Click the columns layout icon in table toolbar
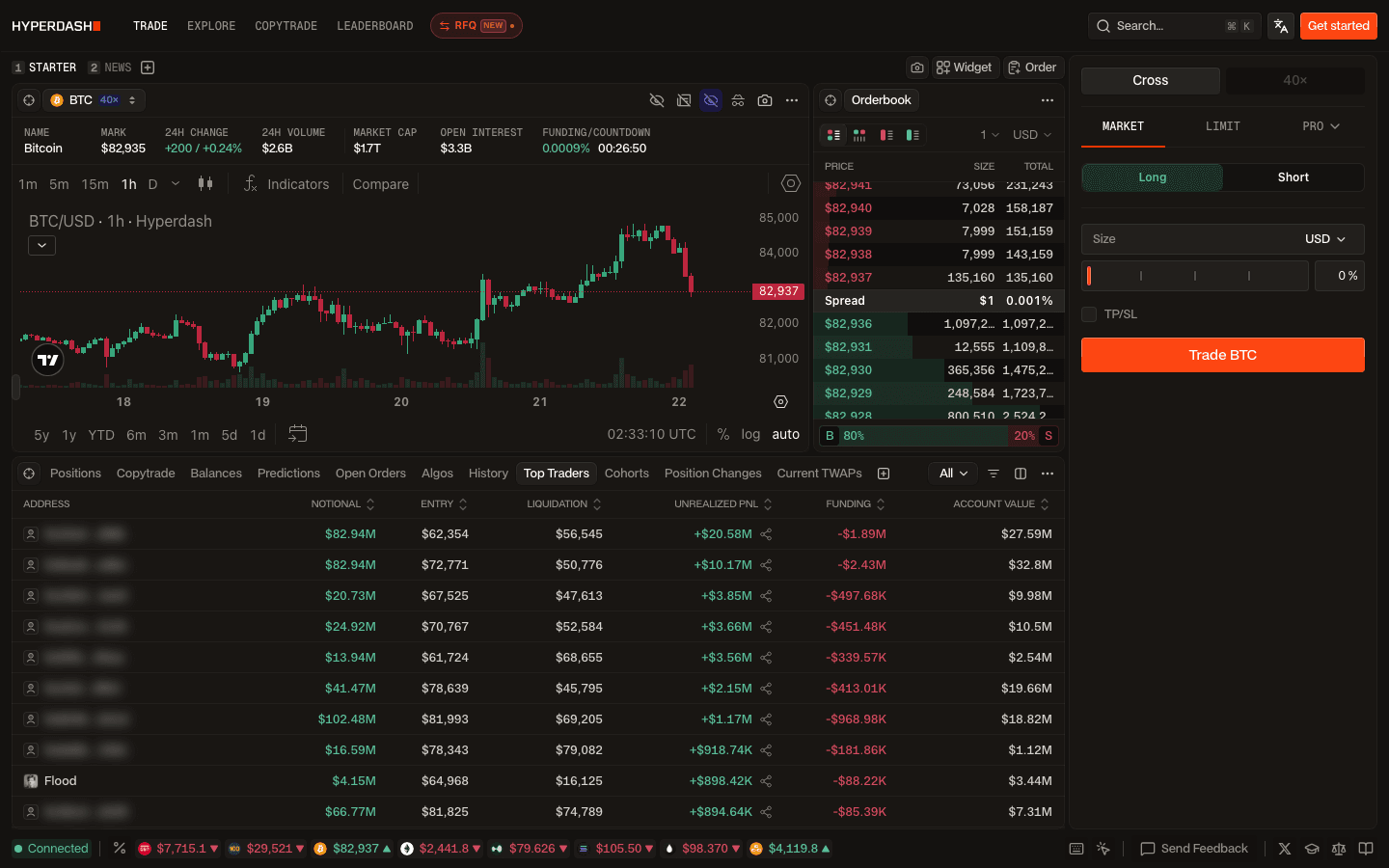 pos(1021,474)
